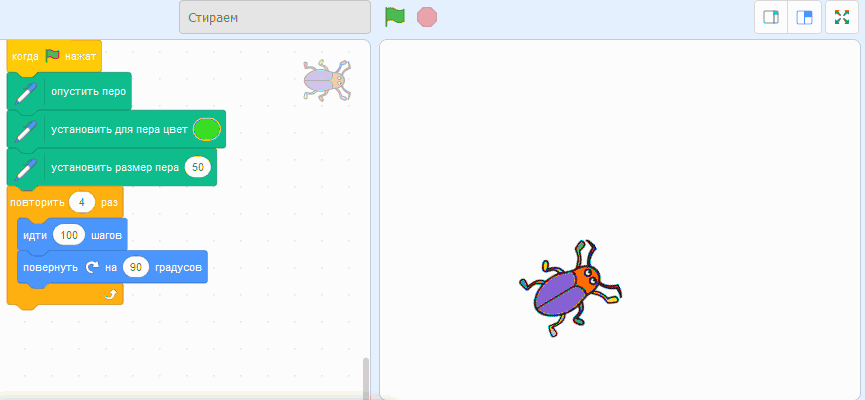
Task: Switch to small stage layout
Action: point(771,17)
